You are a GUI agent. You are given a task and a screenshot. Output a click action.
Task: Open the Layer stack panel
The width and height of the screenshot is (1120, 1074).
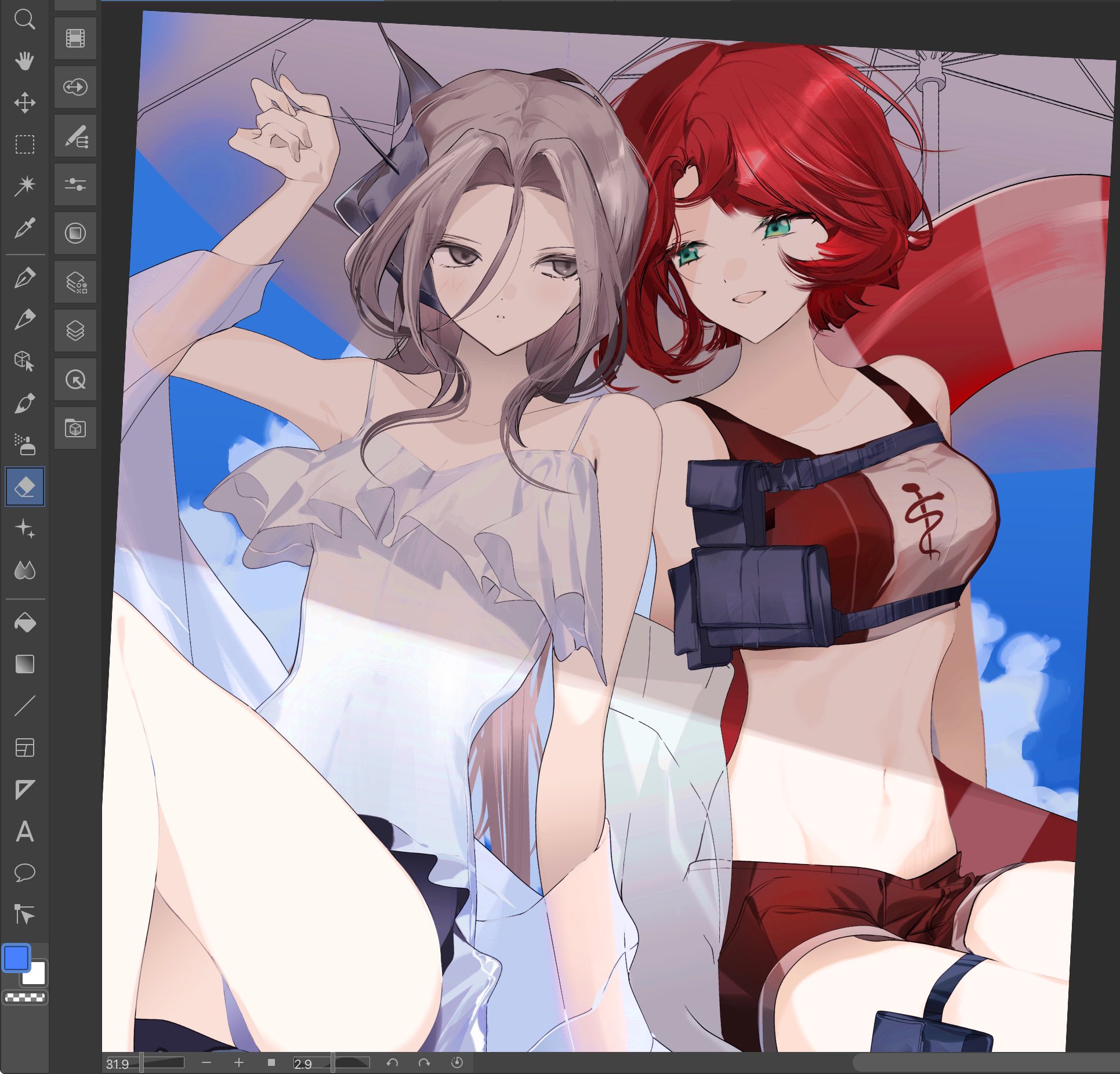75,331
